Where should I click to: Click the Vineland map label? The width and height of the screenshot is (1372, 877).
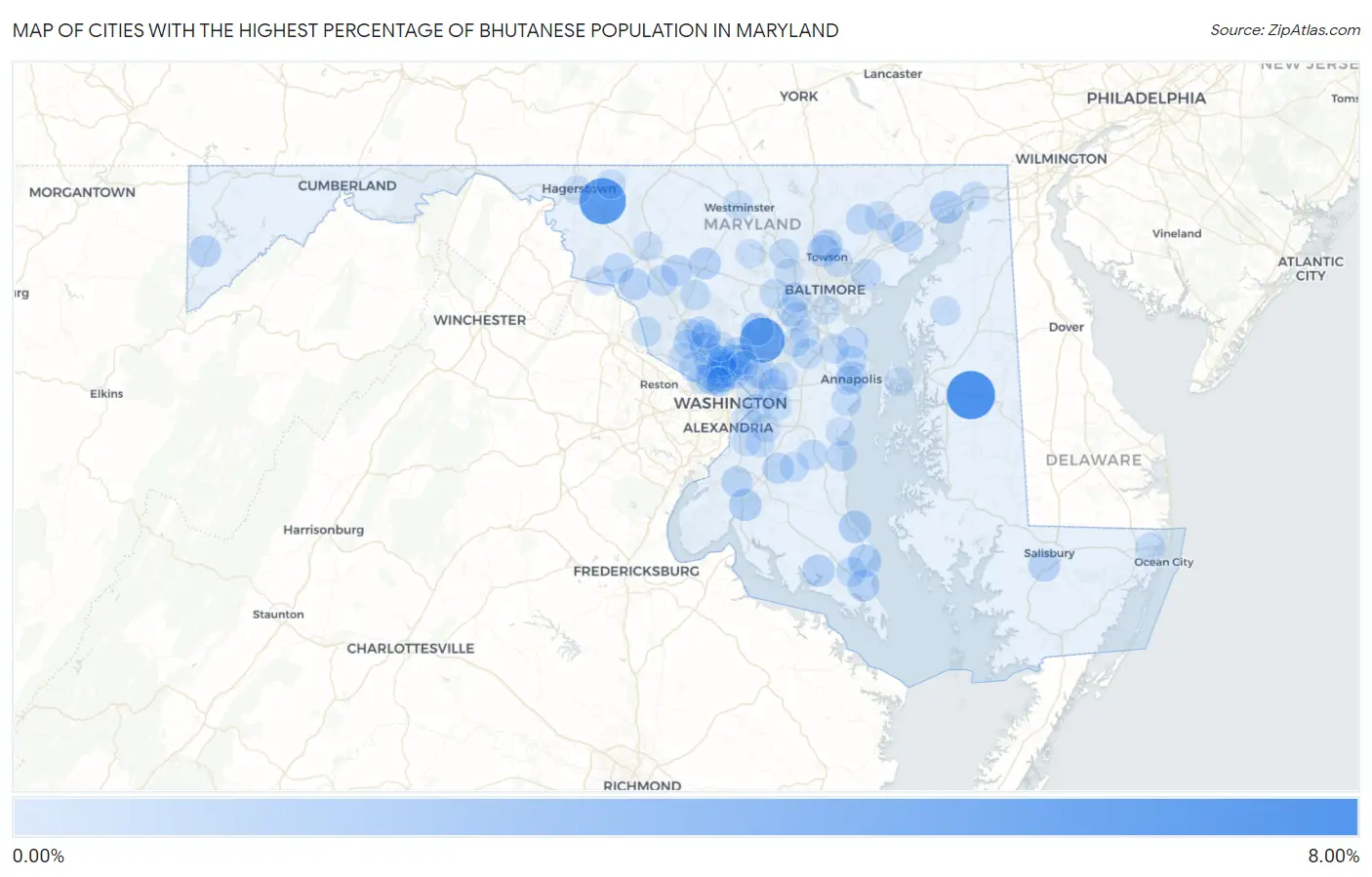(x=1176, y=233)
